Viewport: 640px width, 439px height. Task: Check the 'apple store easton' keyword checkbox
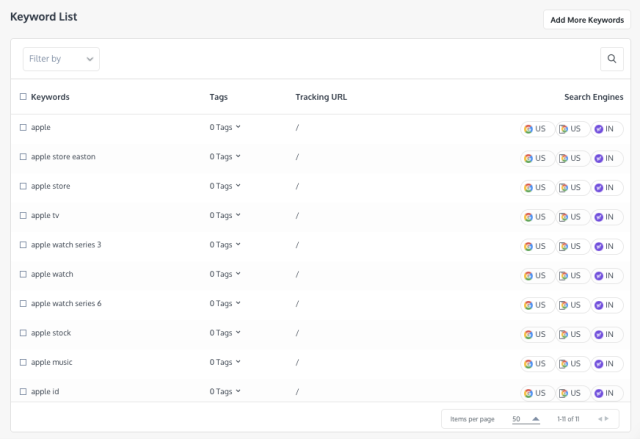coord(23,157)
